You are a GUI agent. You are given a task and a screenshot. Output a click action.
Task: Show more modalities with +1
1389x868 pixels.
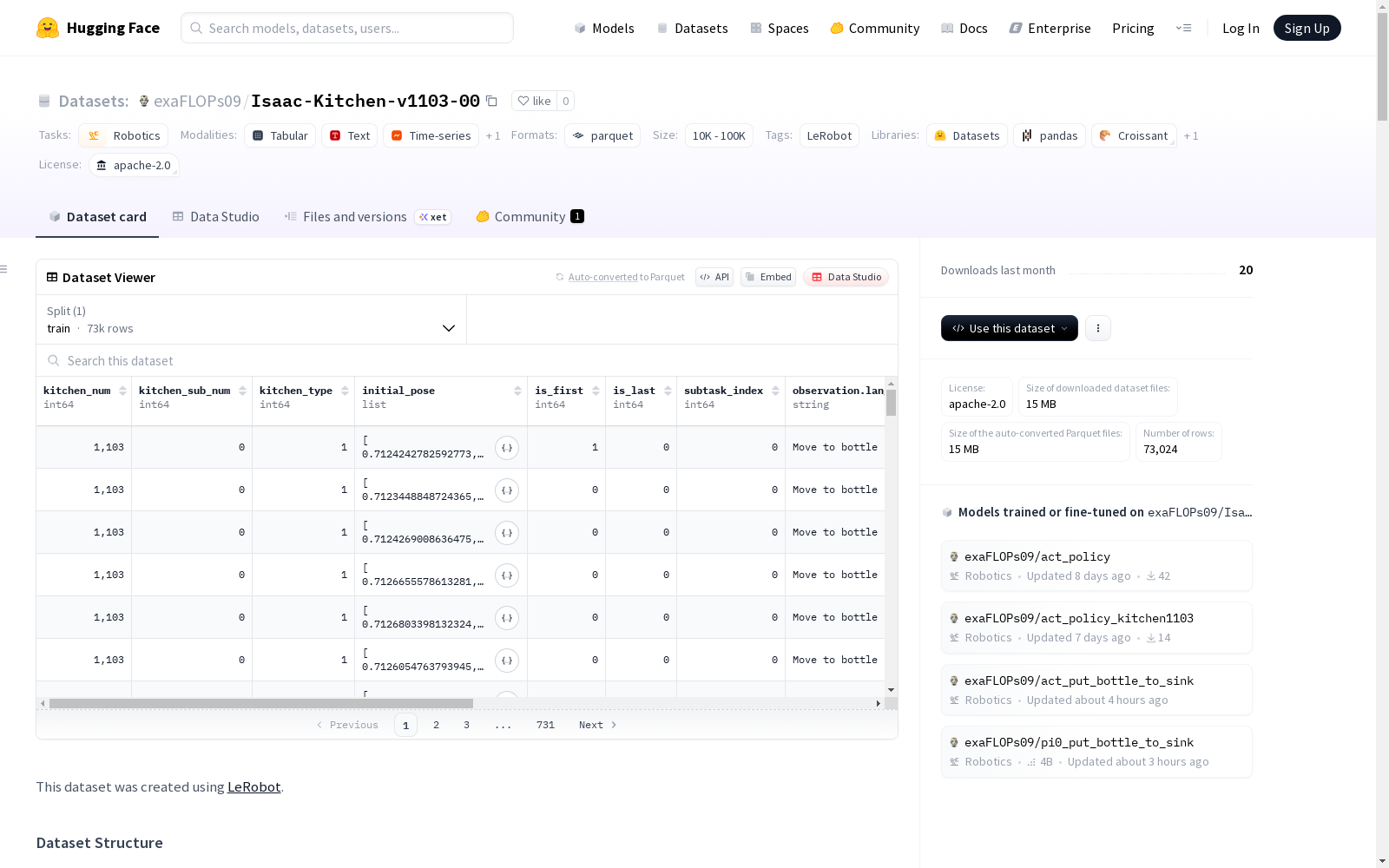point(493,136)
